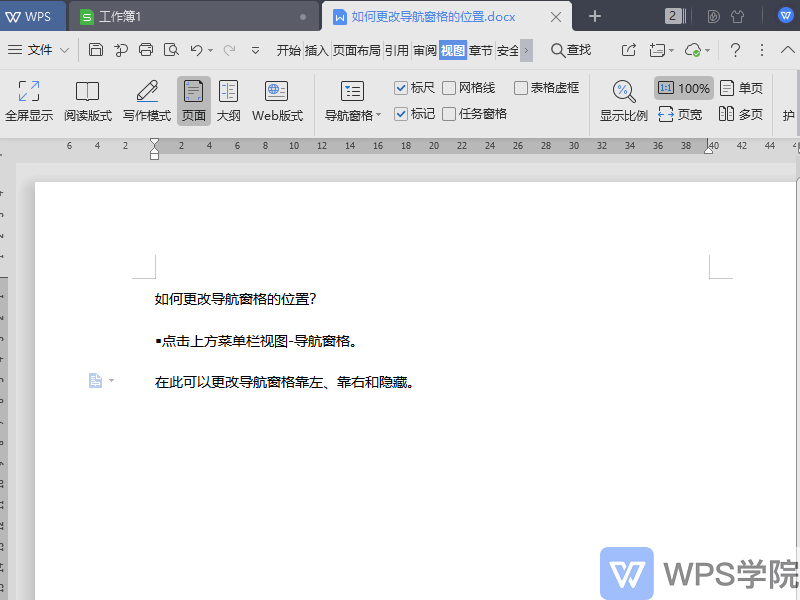Uncheck the ruler (标尺) checkbox
Viewport: 800px width, 600px height.
pos(401,88)
